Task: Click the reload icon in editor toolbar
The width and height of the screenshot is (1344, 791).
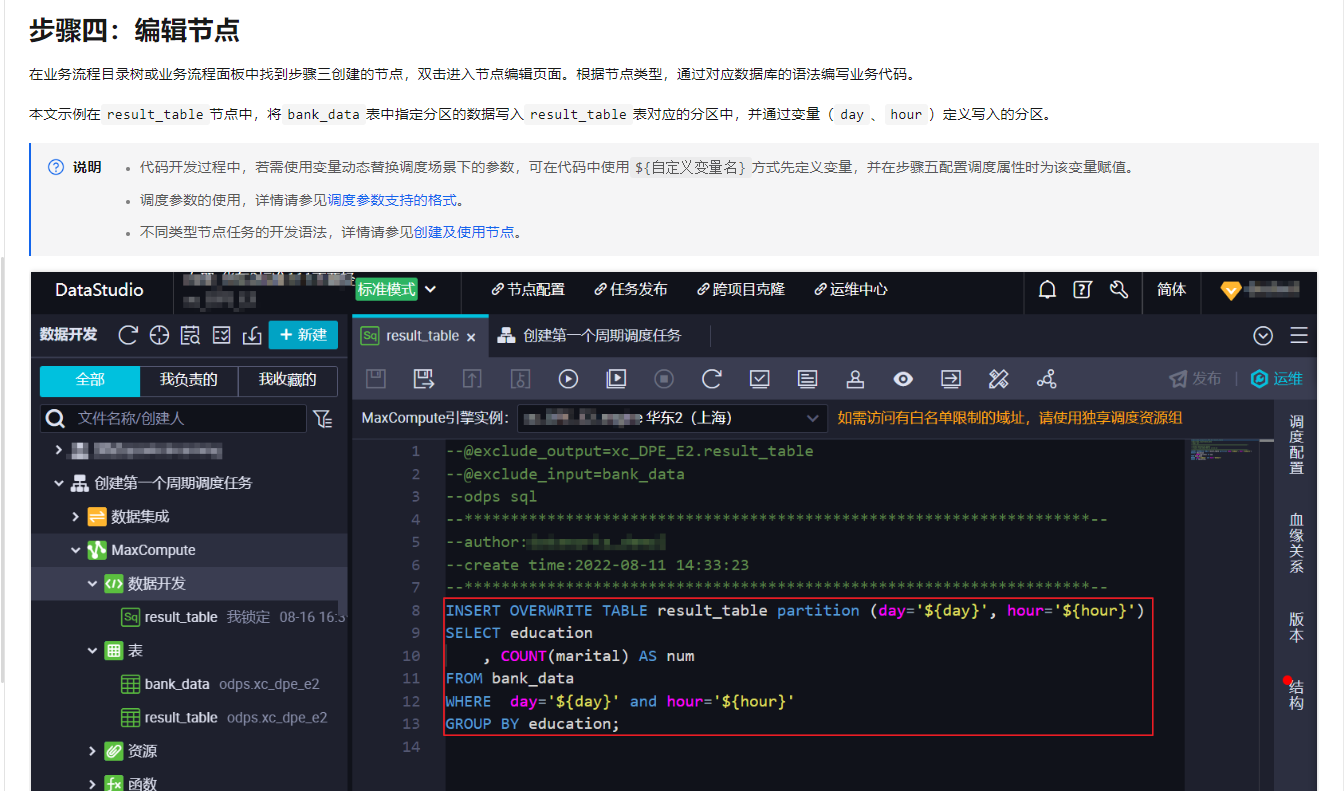Action: click(x=712, y=379)
